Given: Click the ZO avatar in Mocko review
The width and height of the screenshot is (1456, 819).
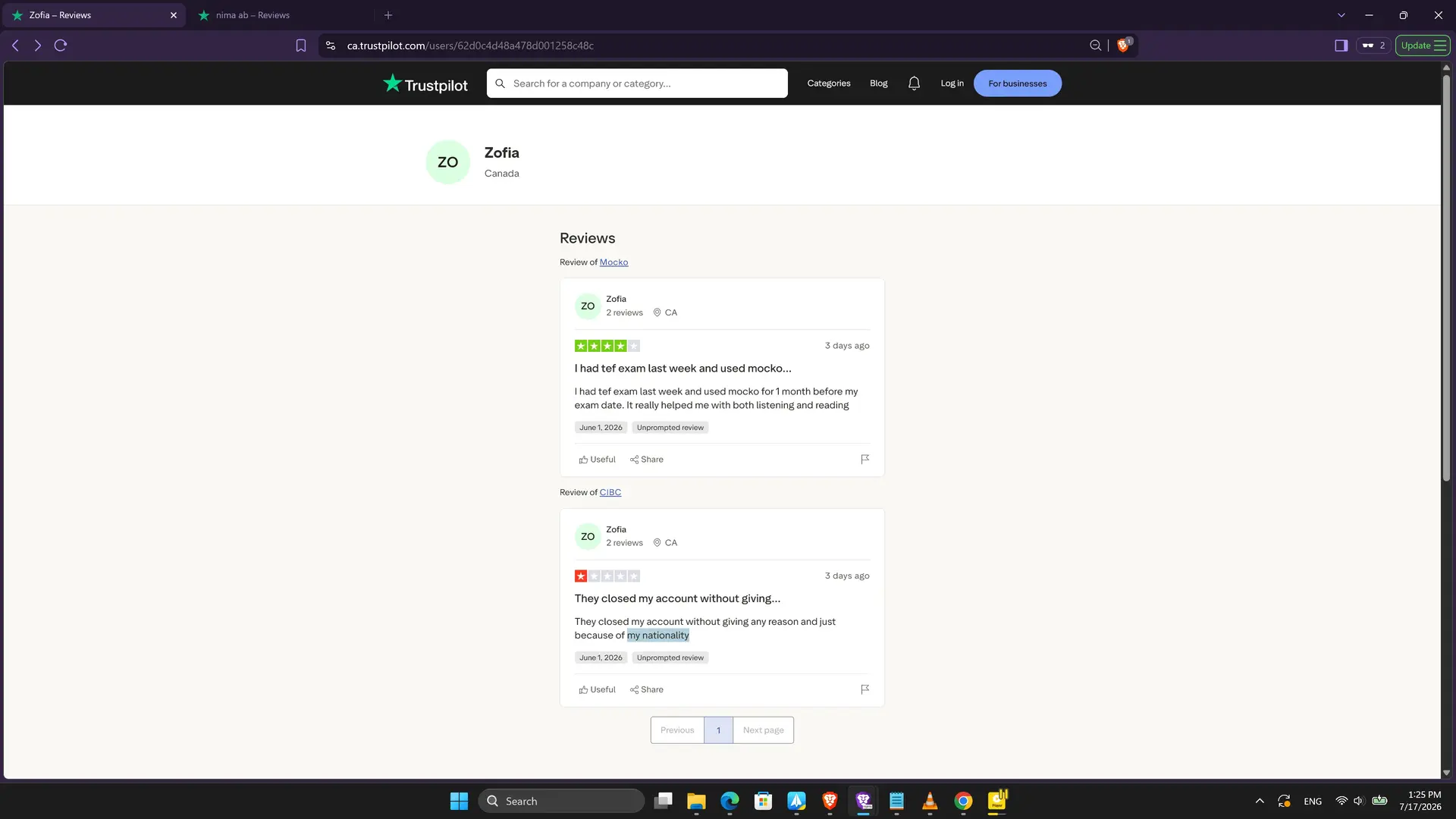Looking at the screenshot, I should (x=588, y=306).
